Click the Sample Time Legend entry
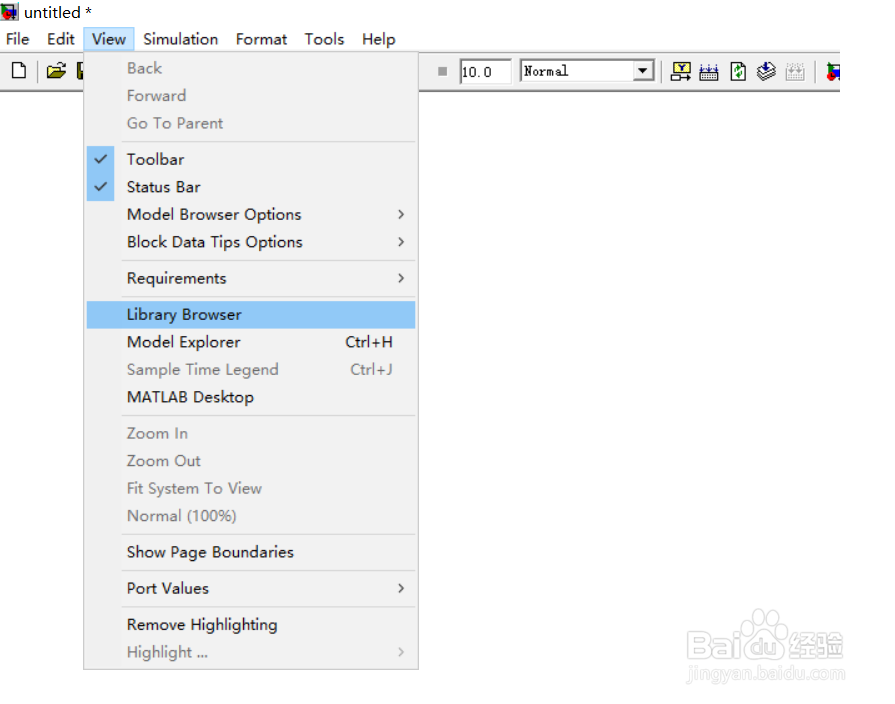This screenshot has height=704, width=895. (x=251, y=369)
